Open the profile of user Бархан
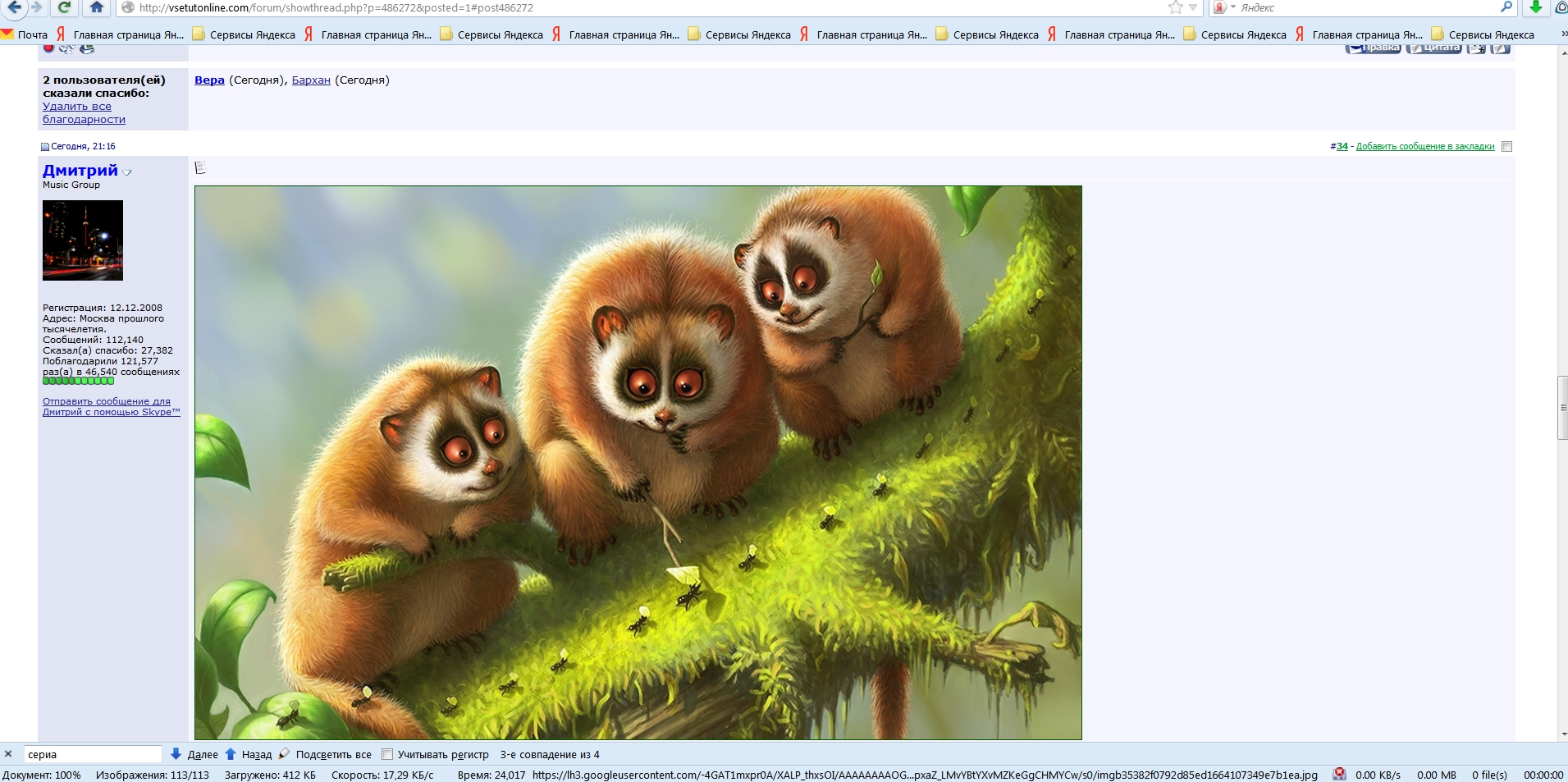 [x=311, y=80]
